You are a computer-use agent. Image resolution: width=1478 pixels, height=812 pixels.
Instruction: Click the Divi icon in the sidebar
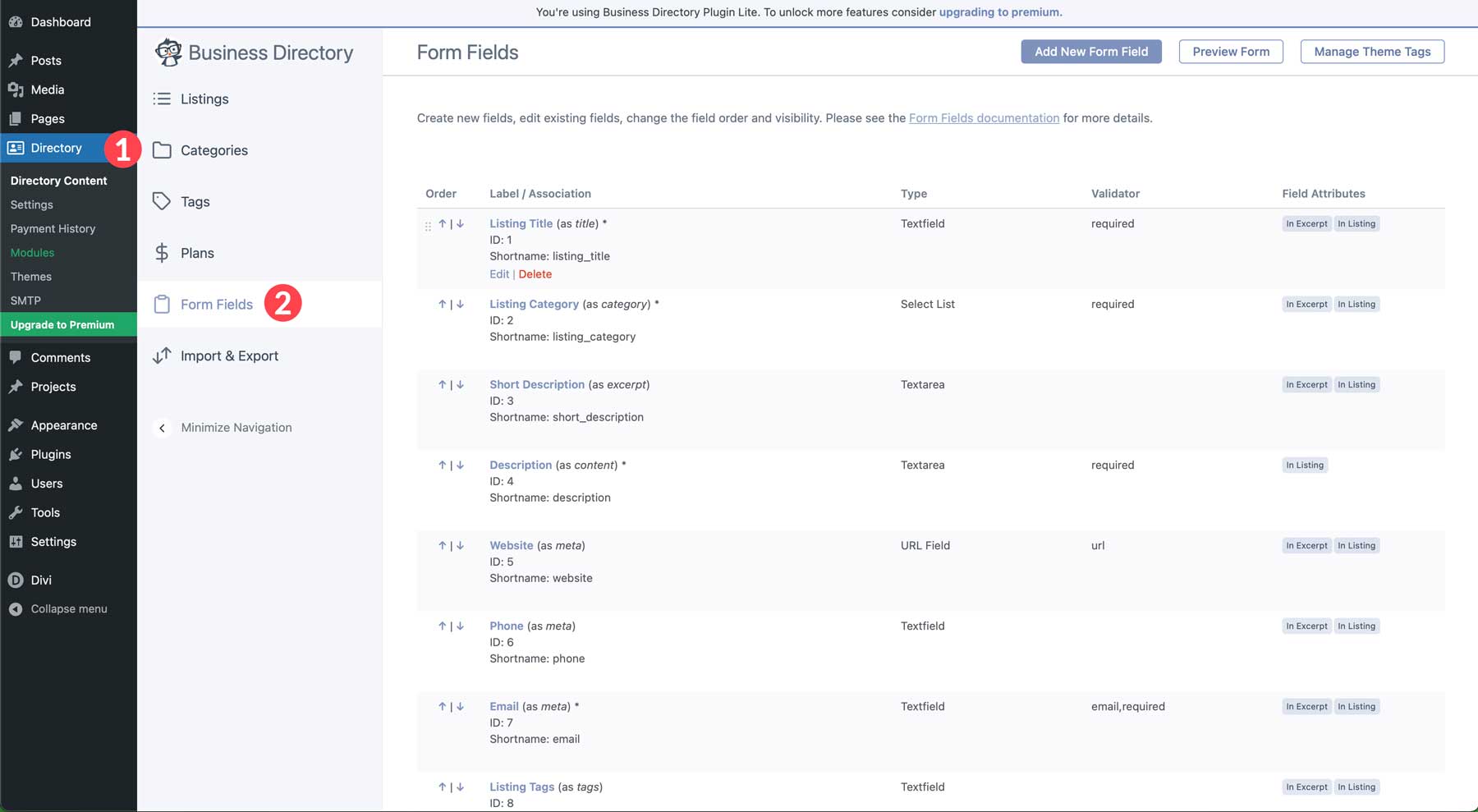coord(16,580)
